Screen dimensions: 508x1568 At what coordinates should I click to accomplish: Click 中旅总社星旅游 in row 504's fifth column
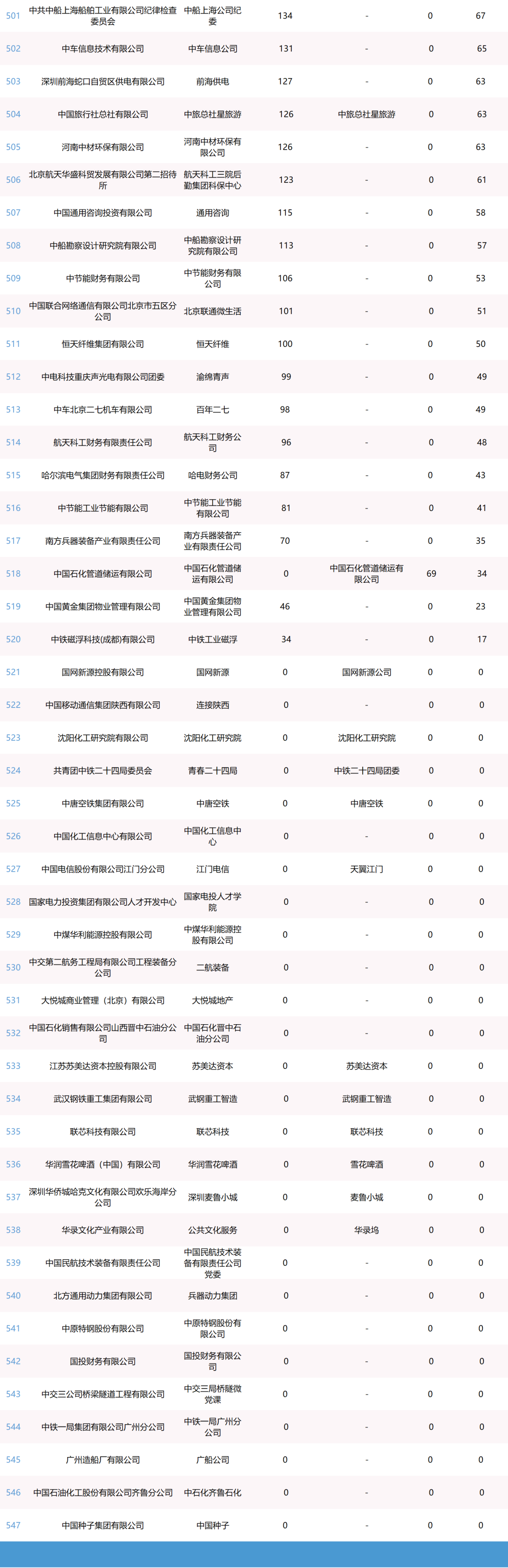(367, 114)
